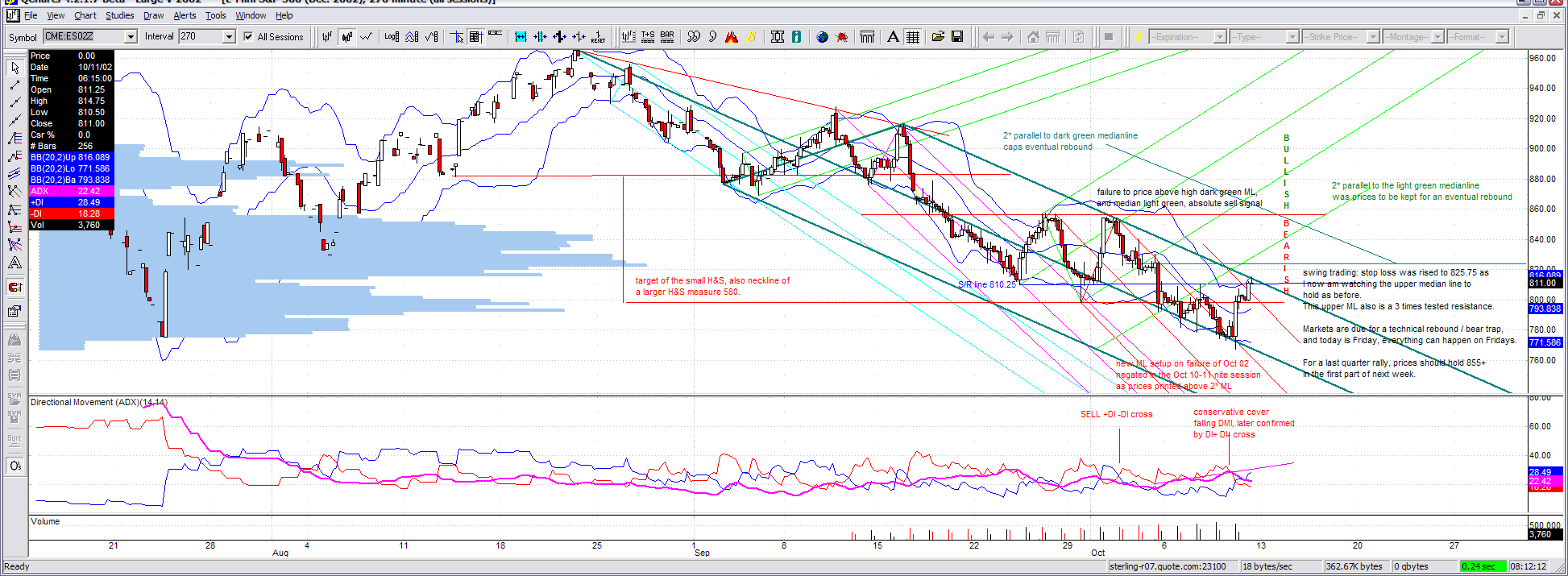Toggle the crosshair cursor button
The image size is (1568, 576).
(x=457, y=37)
